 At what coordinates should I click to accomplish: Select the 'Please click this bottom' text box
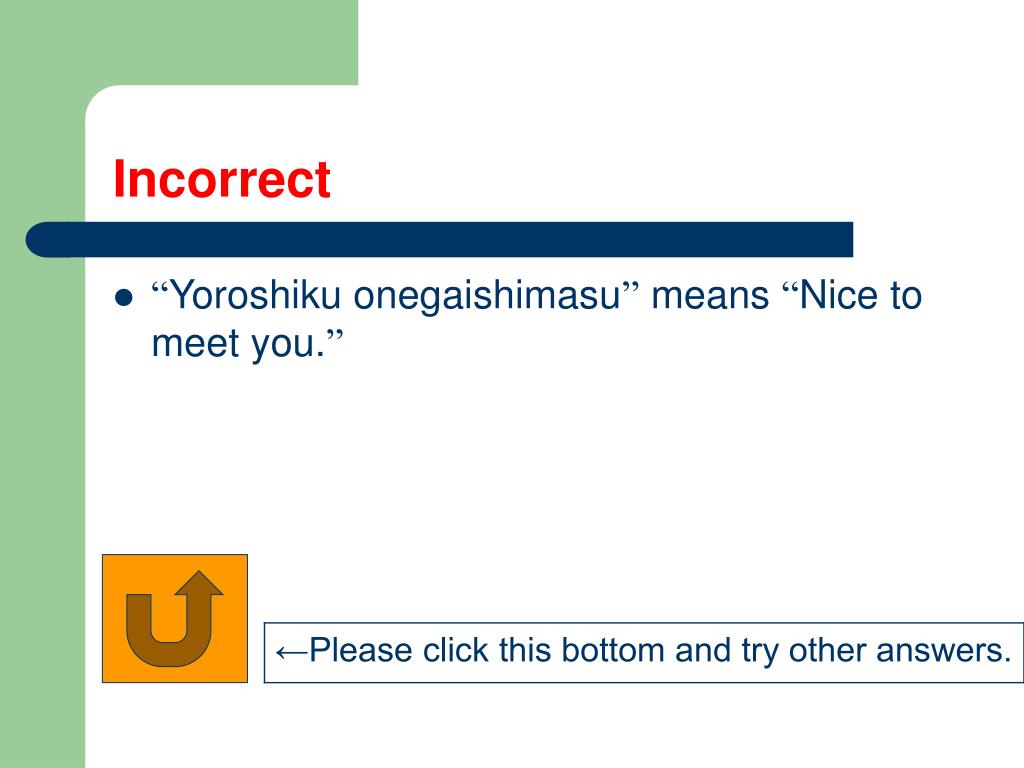[x=643, y=652]
